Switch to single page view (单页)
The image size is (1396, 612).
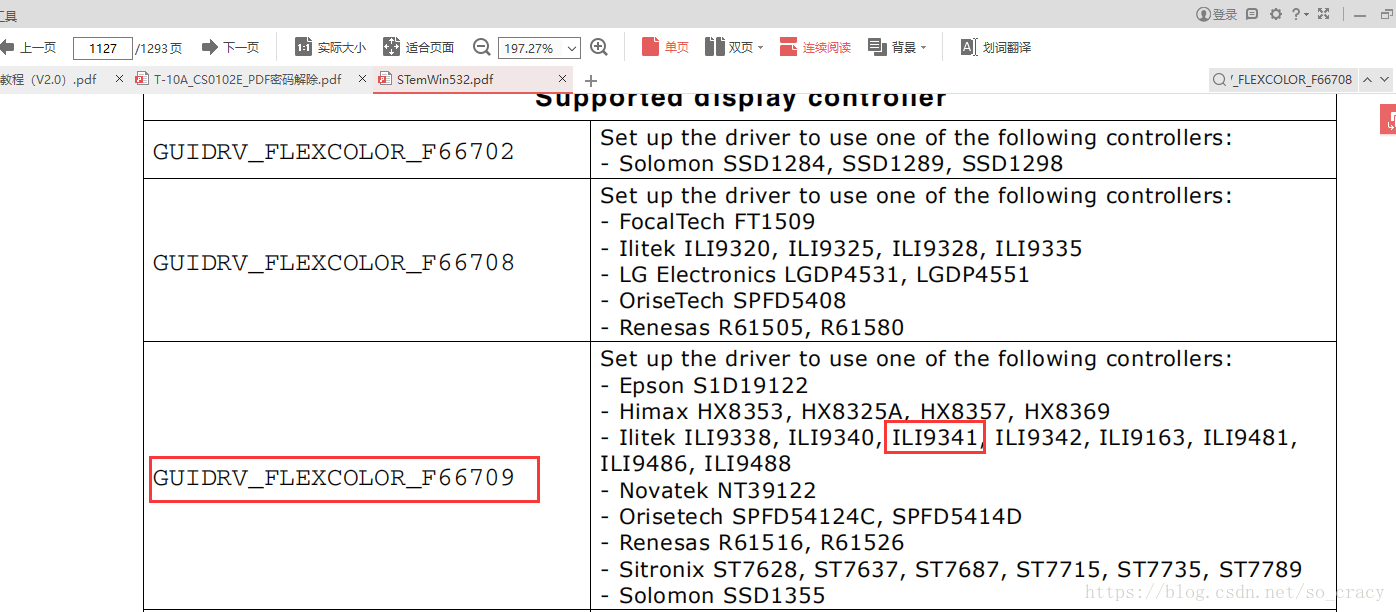(666, 47)
